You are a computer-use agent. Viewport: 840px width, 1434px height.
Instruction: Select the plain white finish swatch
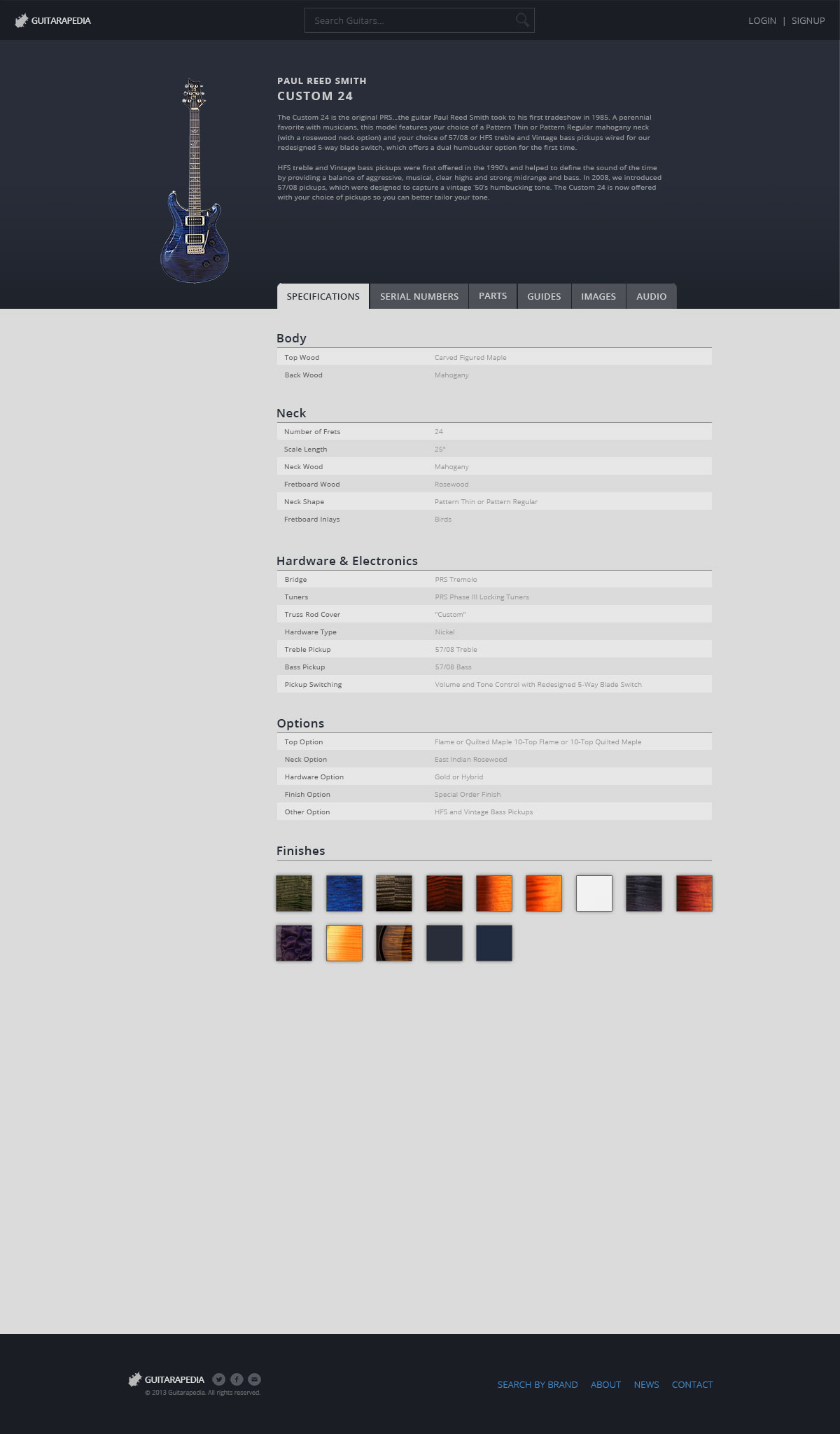coord(594,893)
